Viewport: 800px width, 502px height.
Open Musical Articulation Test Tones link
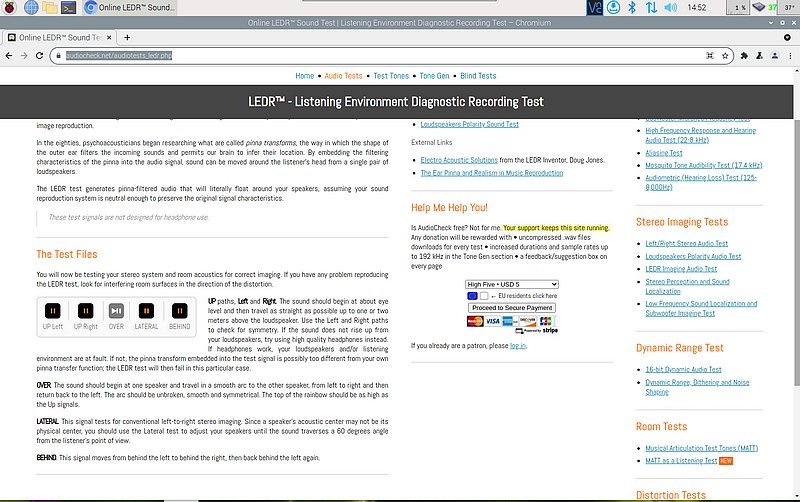702,448
